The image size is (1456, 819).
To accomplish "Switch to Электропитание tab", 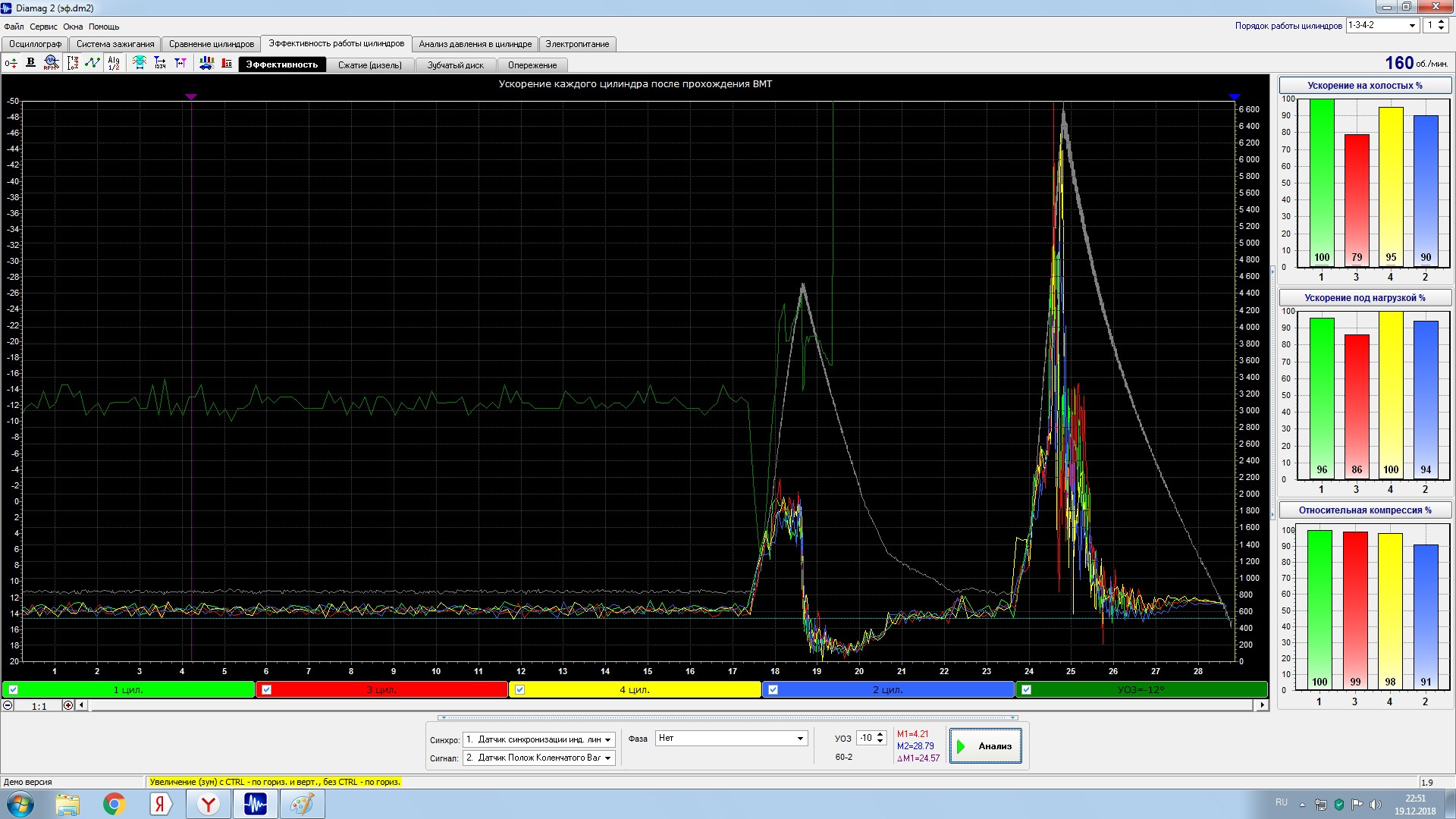I will [x=577, y=44].
